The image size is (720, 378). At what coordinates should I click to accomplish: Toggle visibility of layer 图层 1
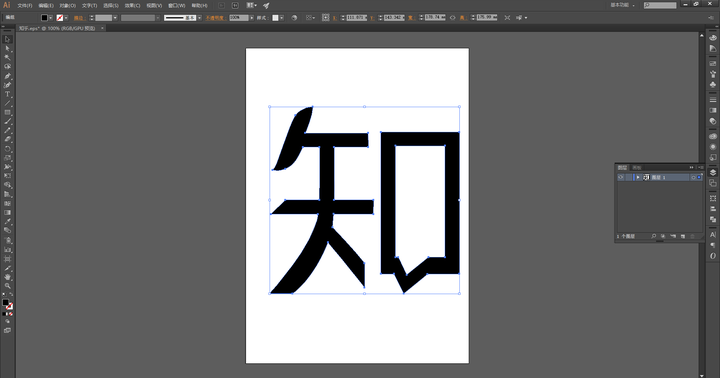coord(621,177)
